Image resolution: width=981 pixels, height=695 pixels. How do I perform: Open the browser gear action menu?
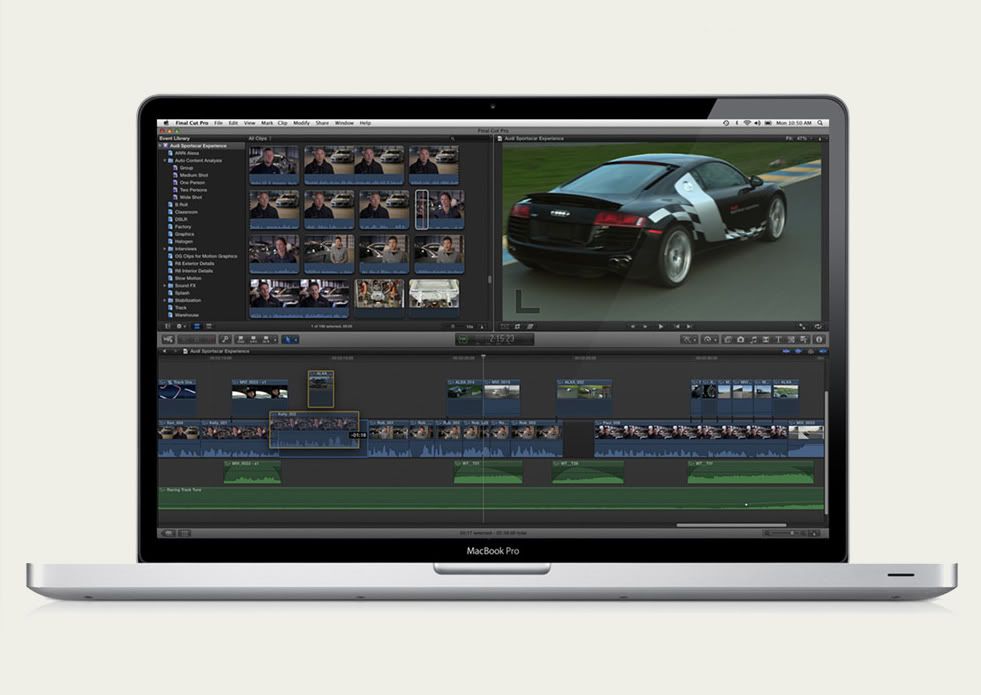click(x=180, y=326)
